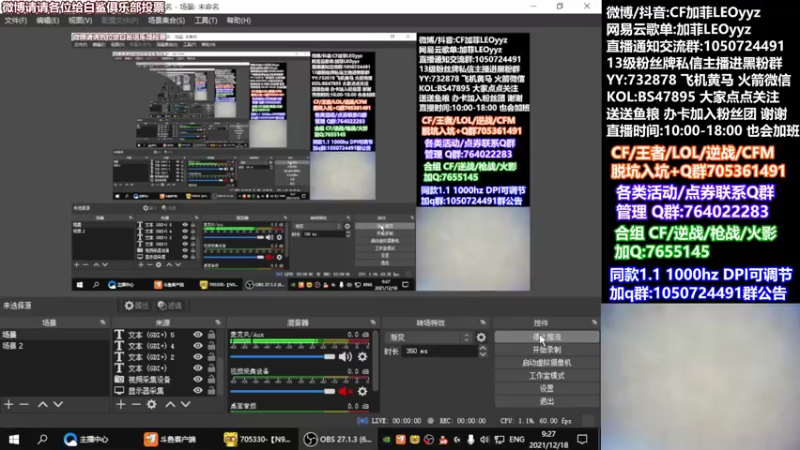The image size is (800, 450).
Task: Select source 文本 (GDI+) 4
Action: tap(151, 346)
